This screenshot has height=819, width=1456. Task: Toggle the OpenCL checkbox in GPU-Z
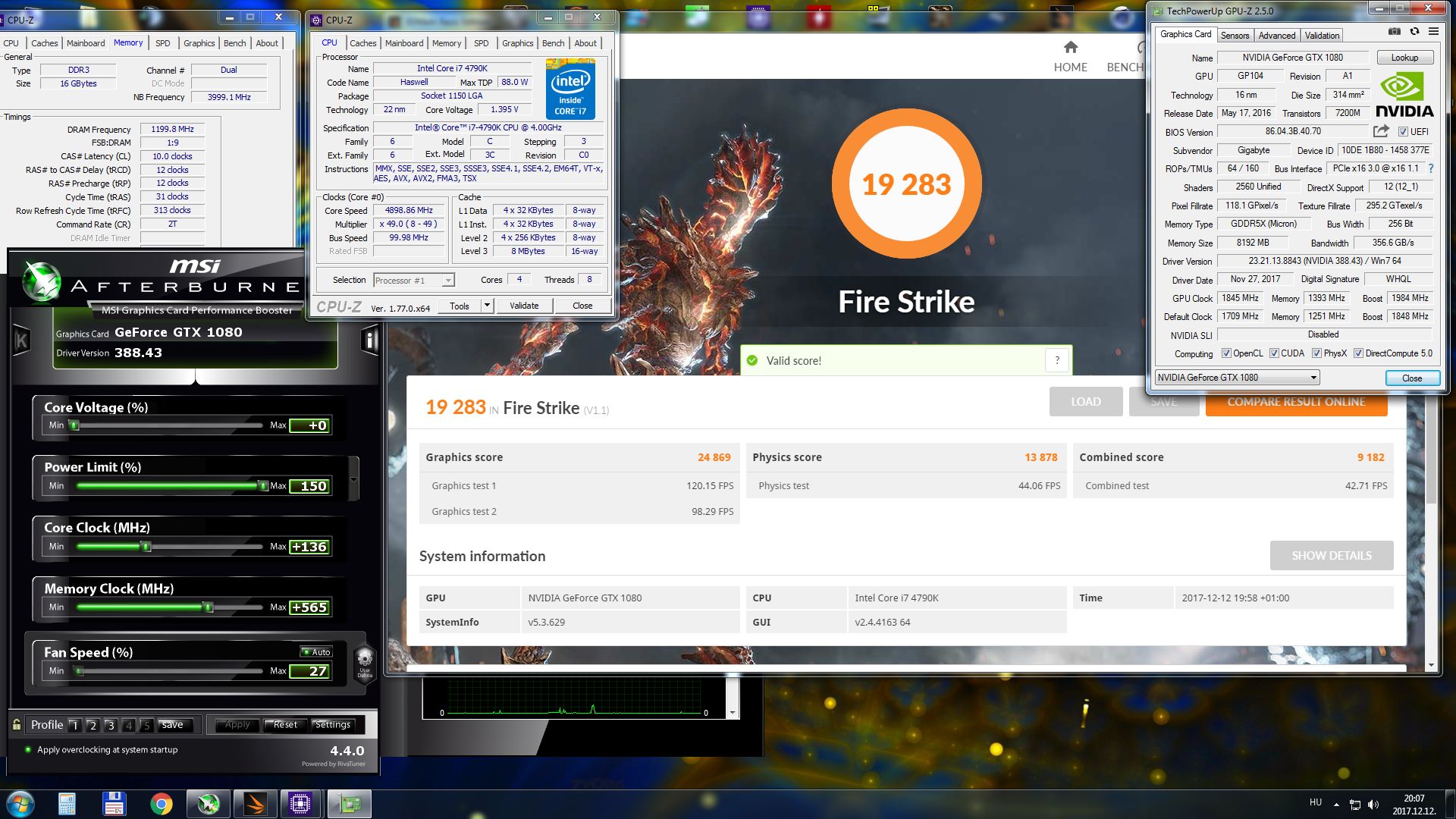pyautogui.click(x=1226, y=353)
